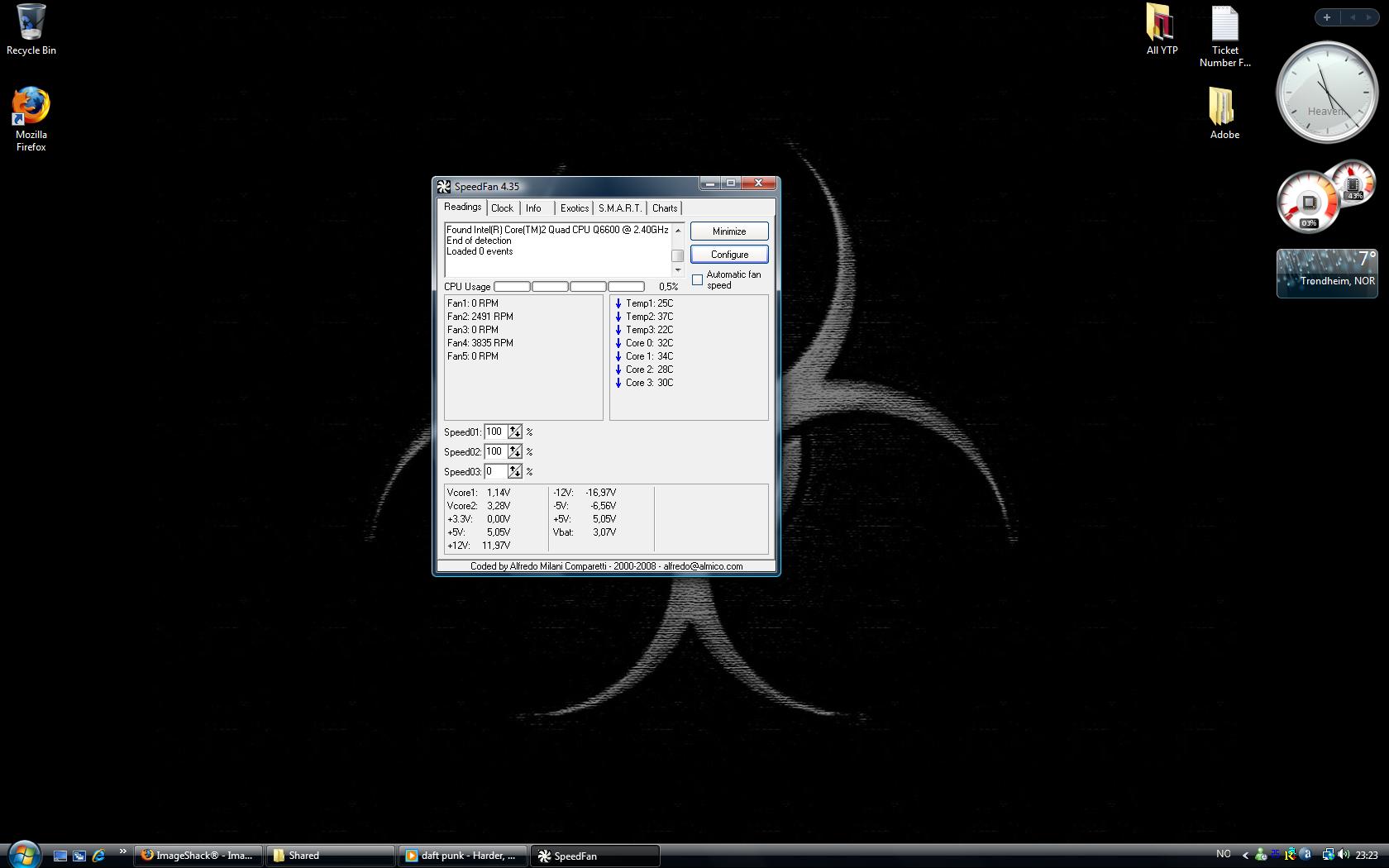This screenshot has width=1389, height=868.
Task: Click the Fan4: 3835 RPM reading
Action: tap(480, 343)
